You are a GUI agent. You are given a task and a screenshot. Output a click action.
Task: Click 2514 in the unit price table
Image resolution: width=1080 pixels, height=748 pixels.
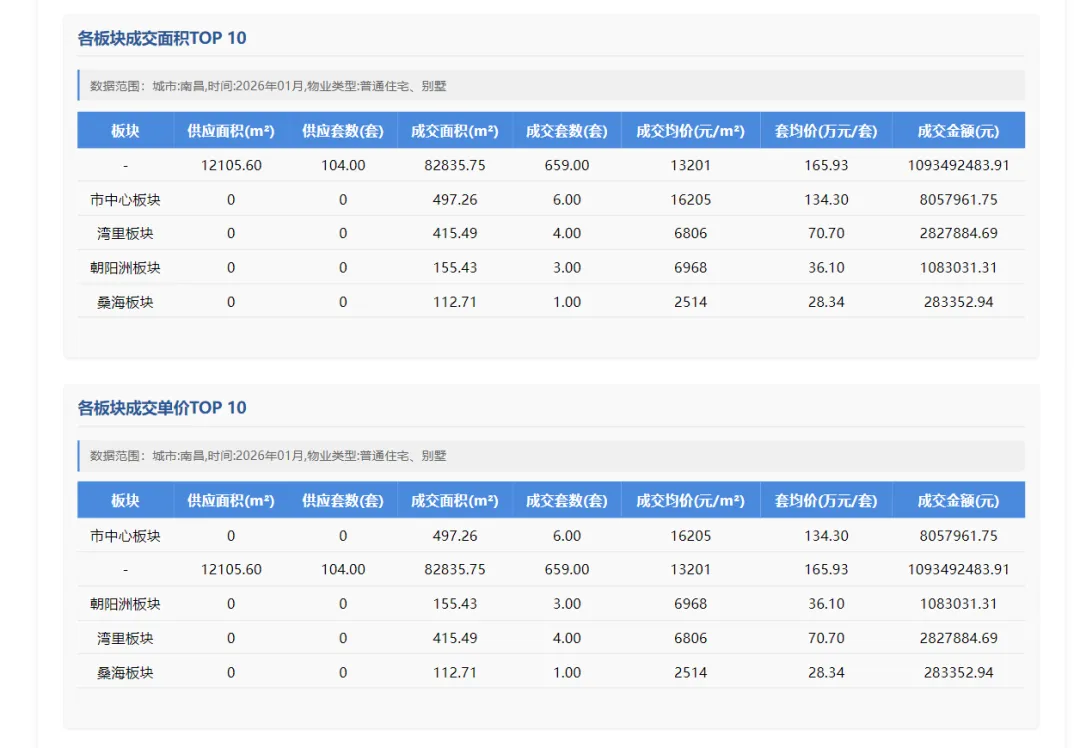click(690, 673)
